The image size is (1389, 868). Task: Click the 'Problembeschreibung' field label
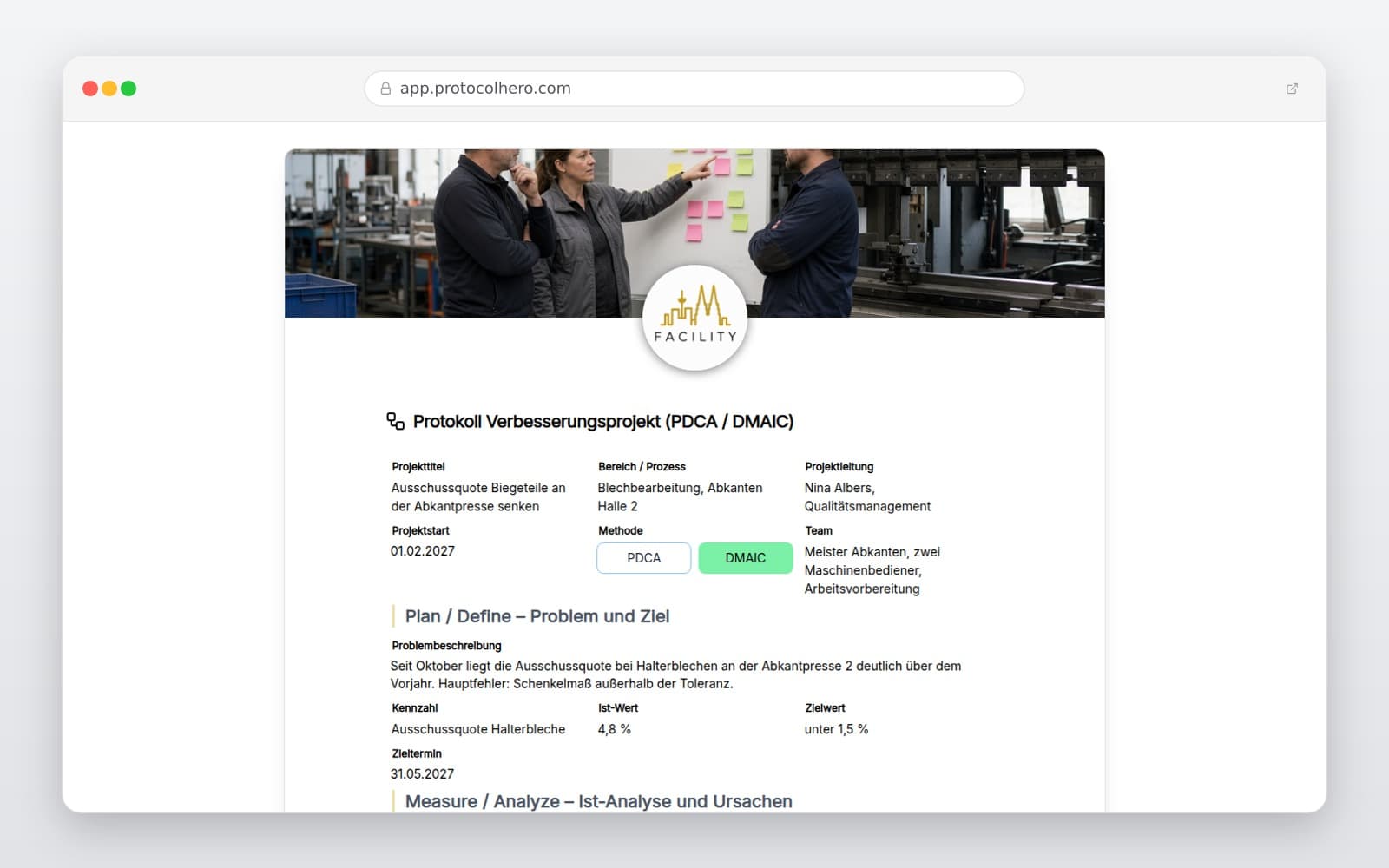446,646
